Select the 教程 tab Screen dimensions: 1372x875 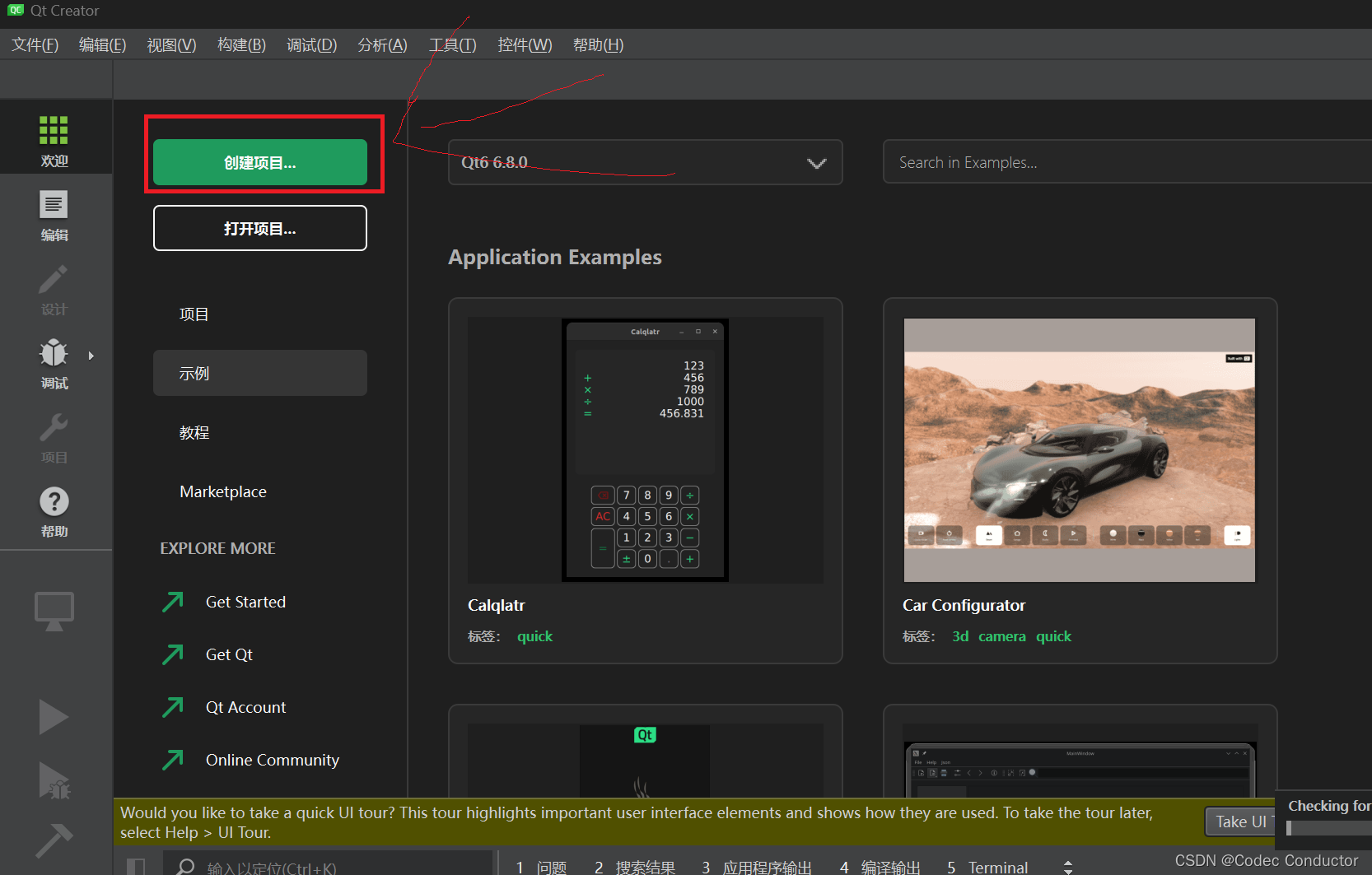coord(260,432)
